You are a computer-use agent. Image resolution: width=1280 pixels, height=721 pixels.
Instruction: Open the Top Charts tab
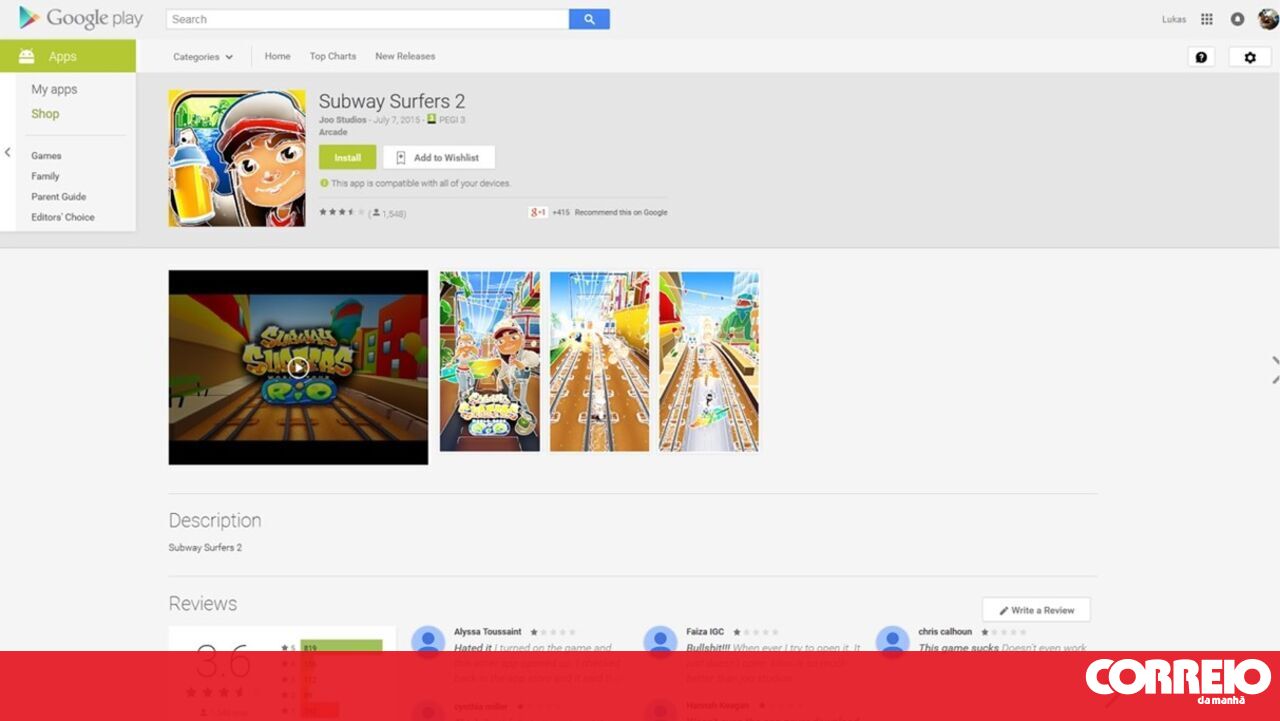coord(332,57)
